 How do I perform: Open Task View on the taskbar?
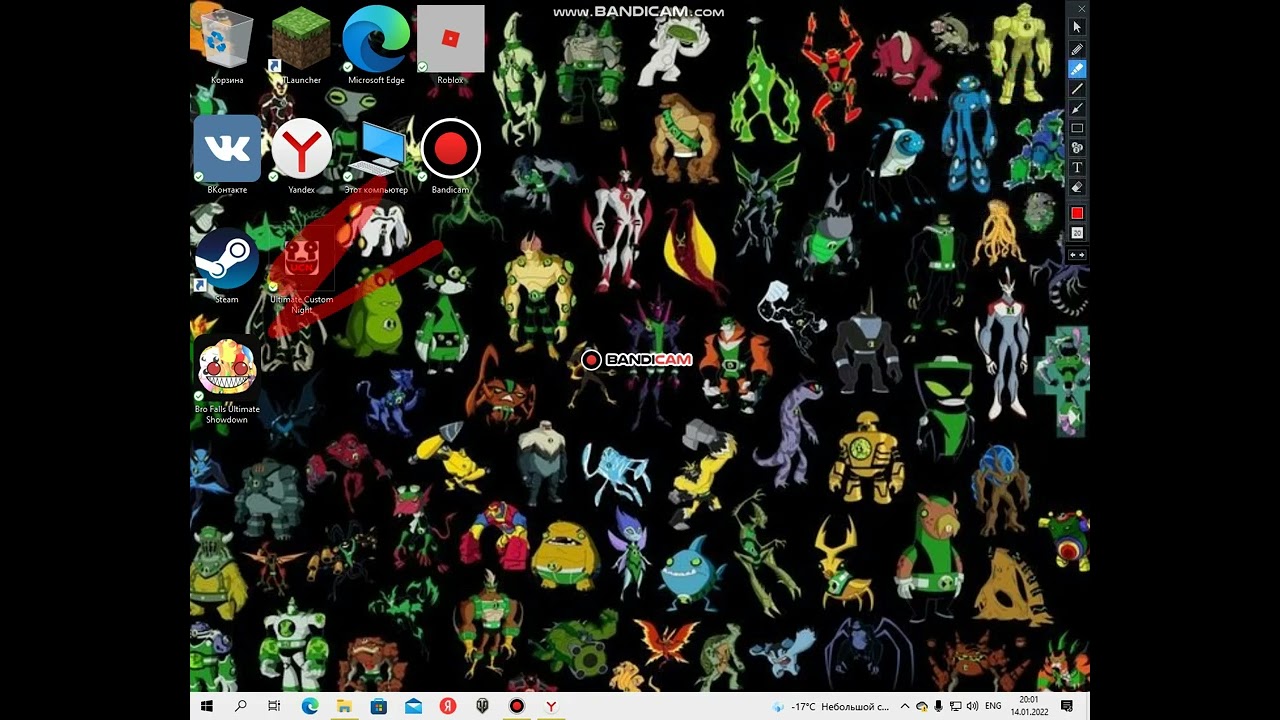(x=275, y=706)
